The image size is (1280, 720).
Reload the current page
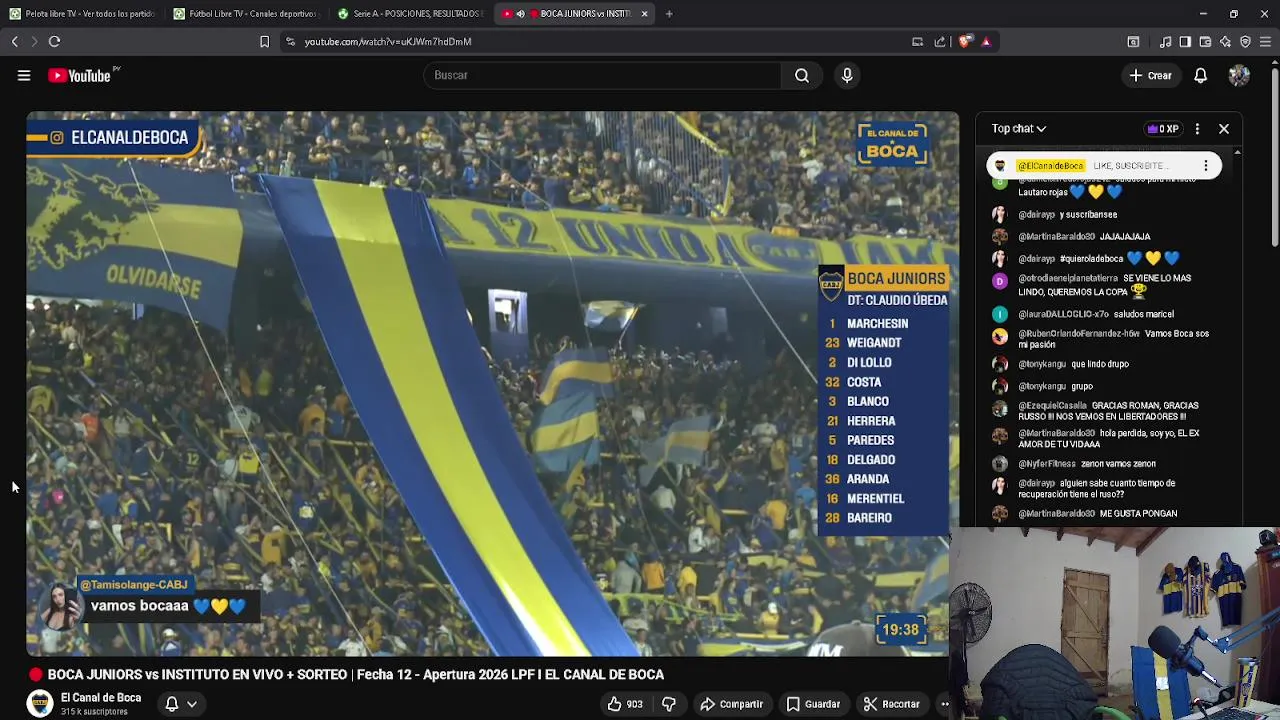click(x=55, y=41)
